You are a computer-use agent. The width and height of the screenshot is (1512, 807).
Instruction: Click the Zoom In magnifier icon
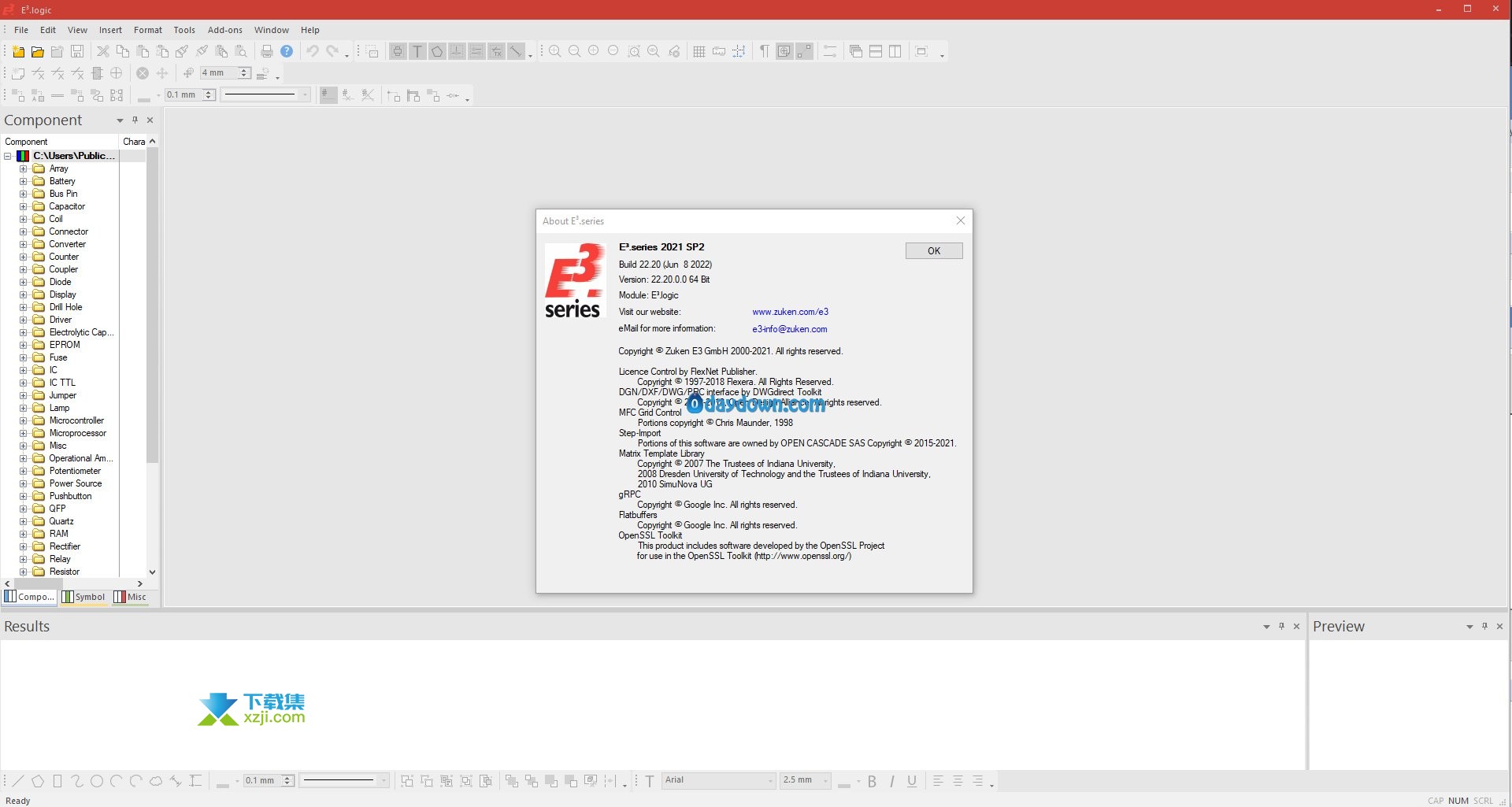tap(555, 52)
